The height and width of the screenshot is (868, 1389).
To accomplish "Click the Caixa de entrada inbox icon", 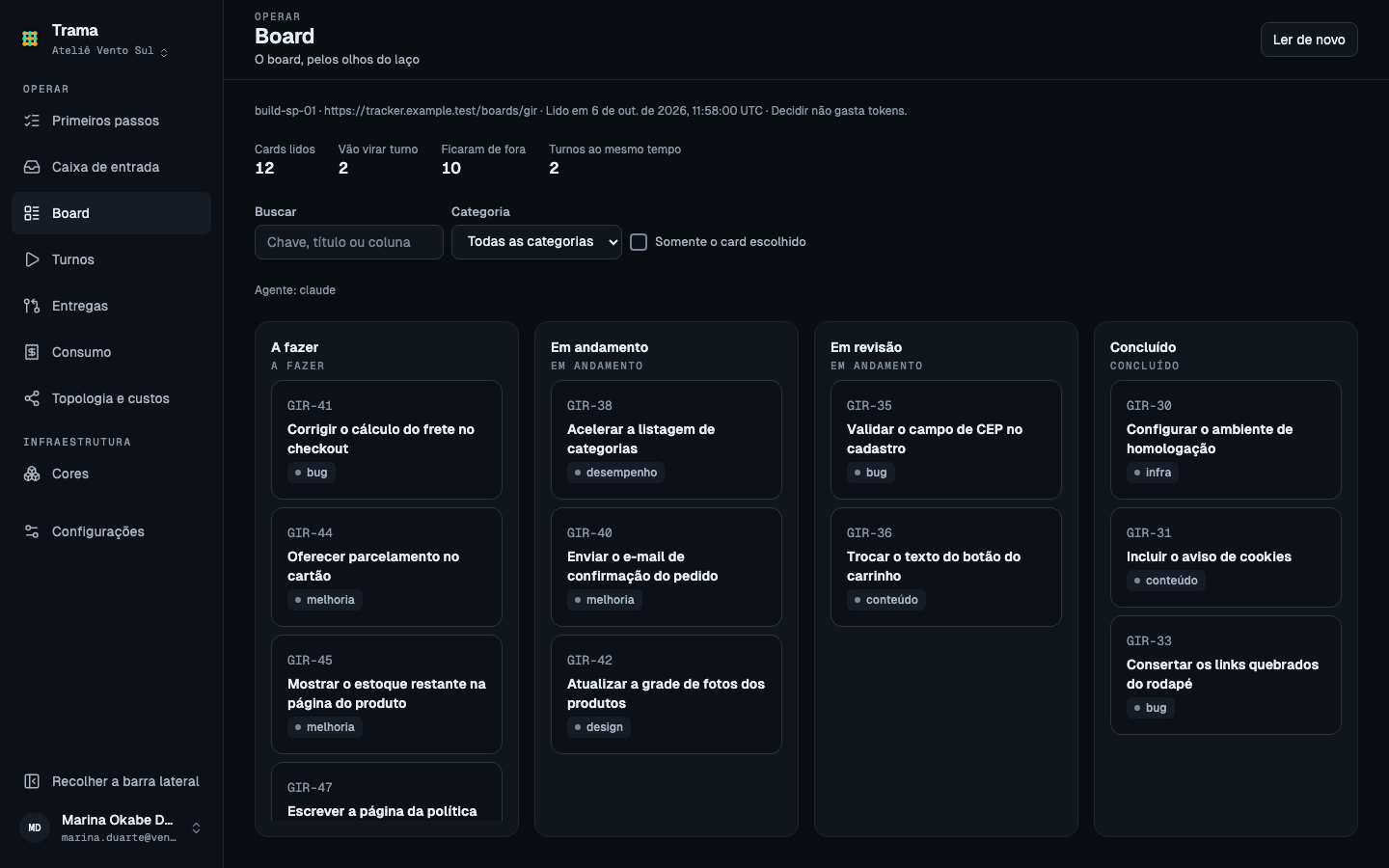I will [32, 167].
